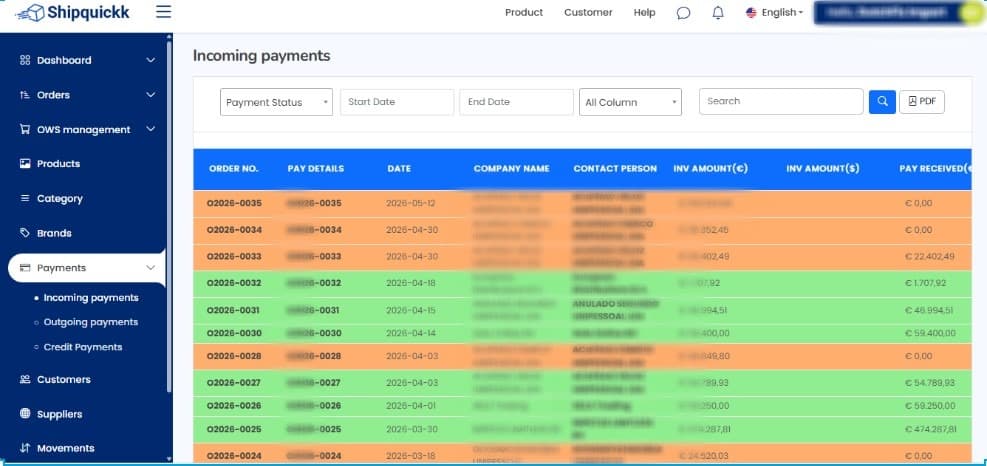
Task: Click order number O2026-0030
Action: click(234, 333)
